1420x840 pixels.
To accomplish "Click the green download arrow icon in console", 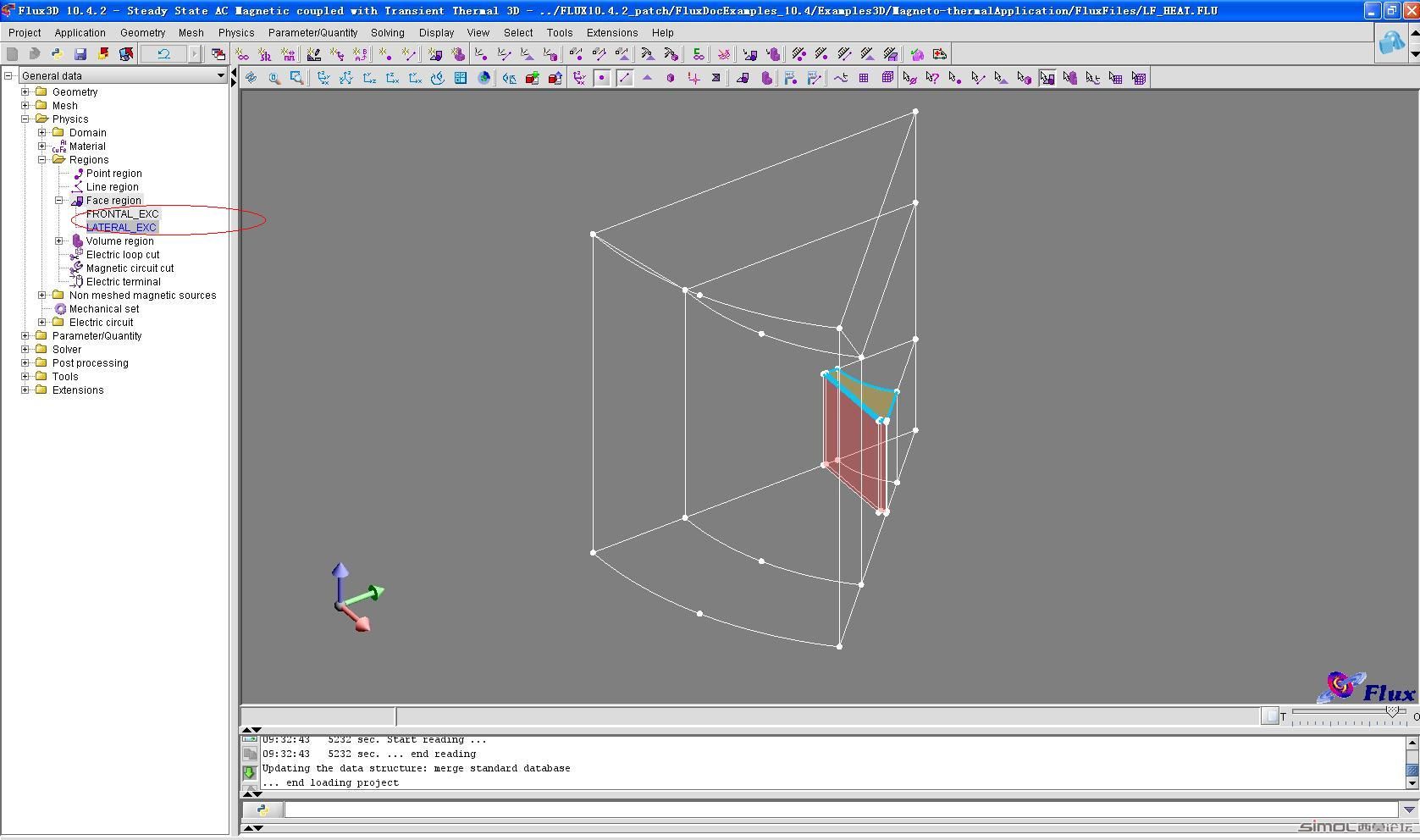I will pos(250,772).
